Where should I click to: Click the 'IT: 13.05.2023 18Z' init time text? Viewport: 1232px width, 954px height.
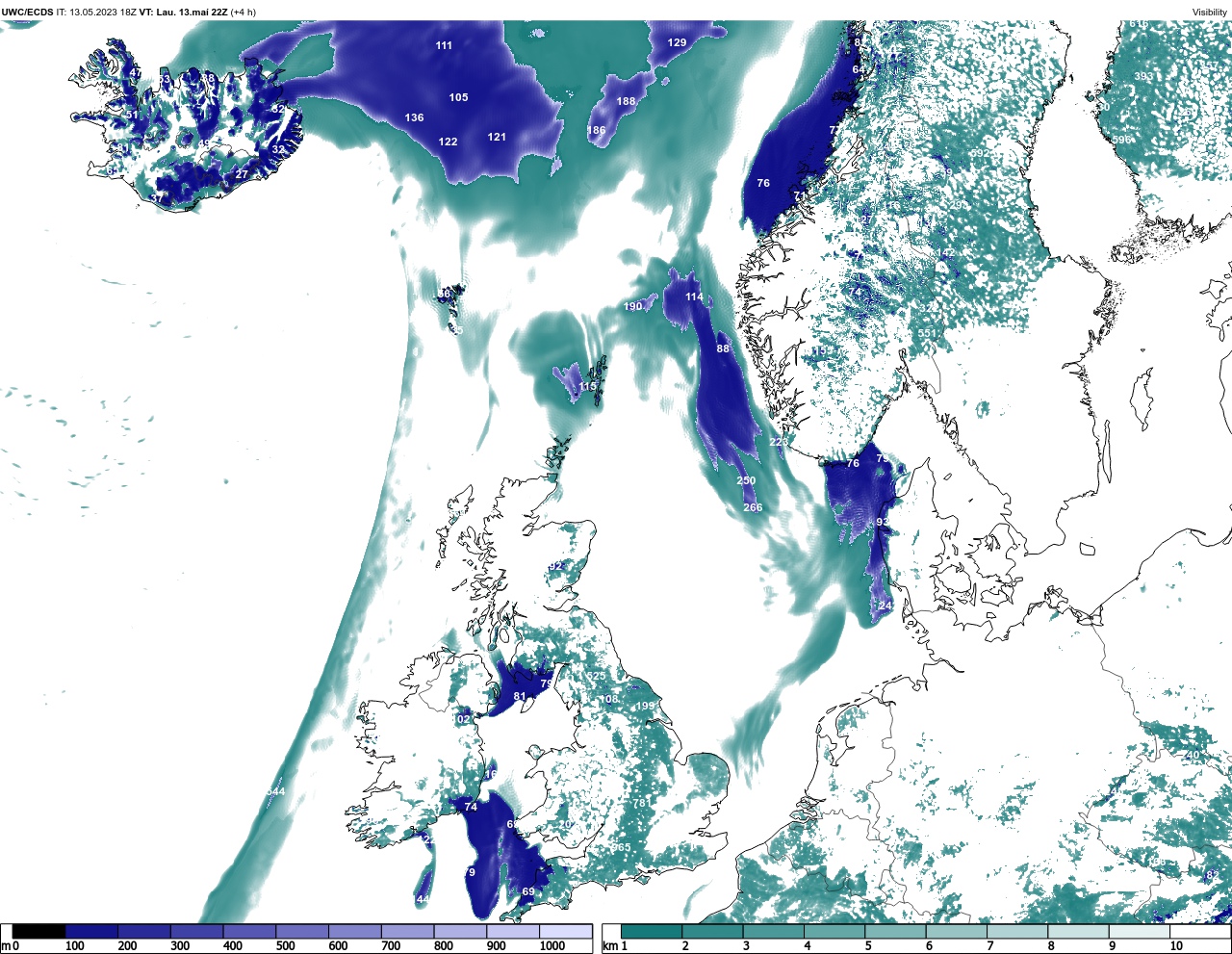tap(96, 13)
